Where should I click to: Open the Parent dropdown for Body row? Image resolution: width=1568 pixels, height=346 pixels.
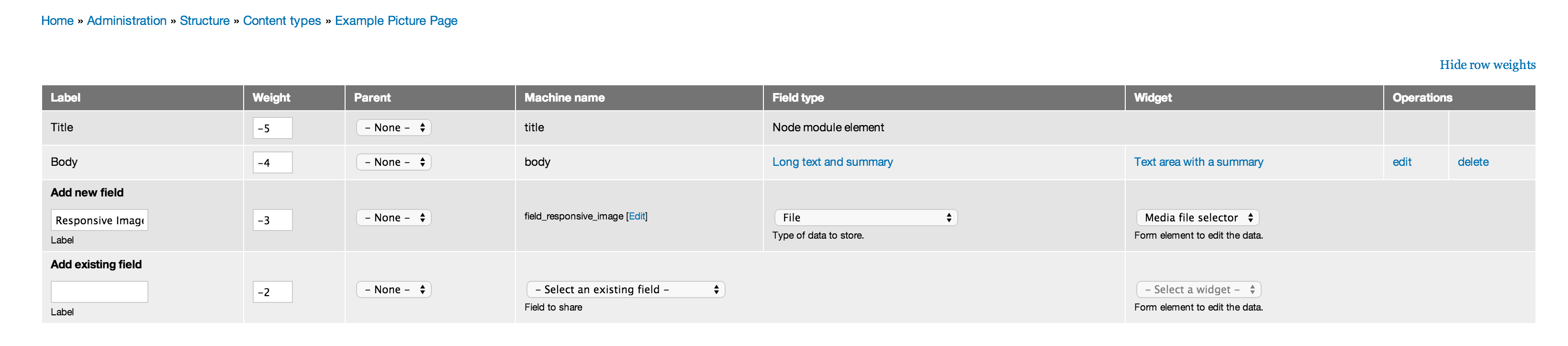pos(394,162)
